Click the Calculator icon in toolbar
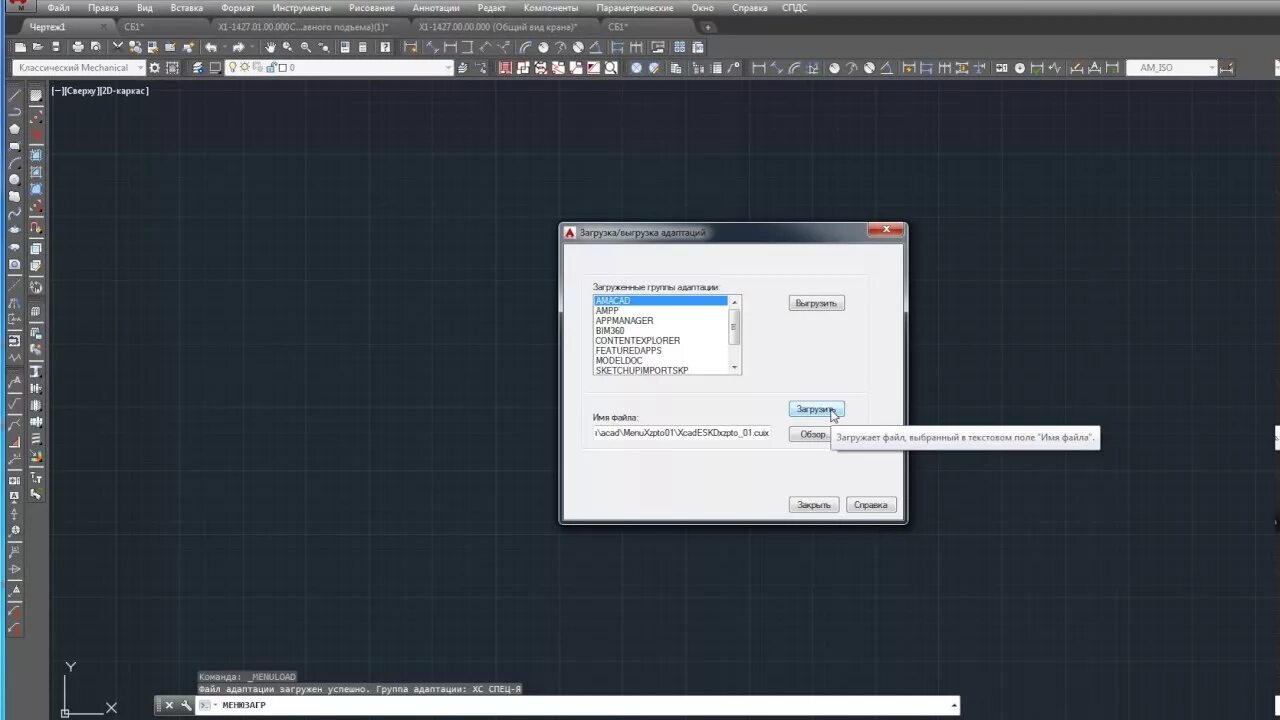 point(362,47)
